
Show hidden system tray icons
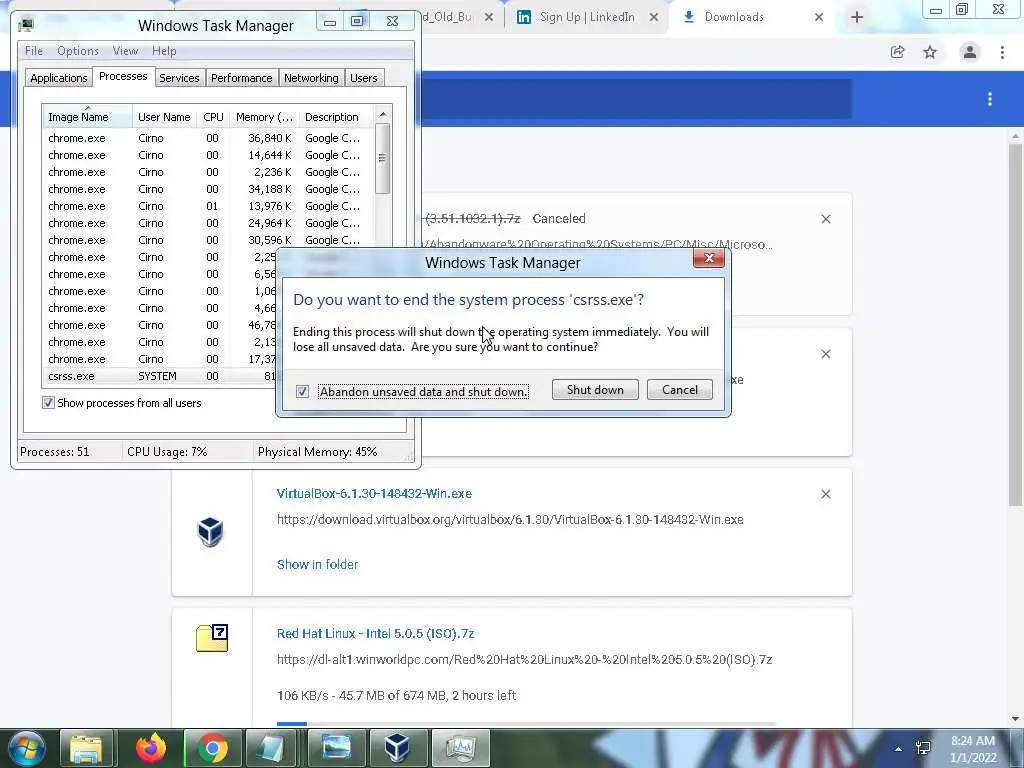tap(899, 749)
